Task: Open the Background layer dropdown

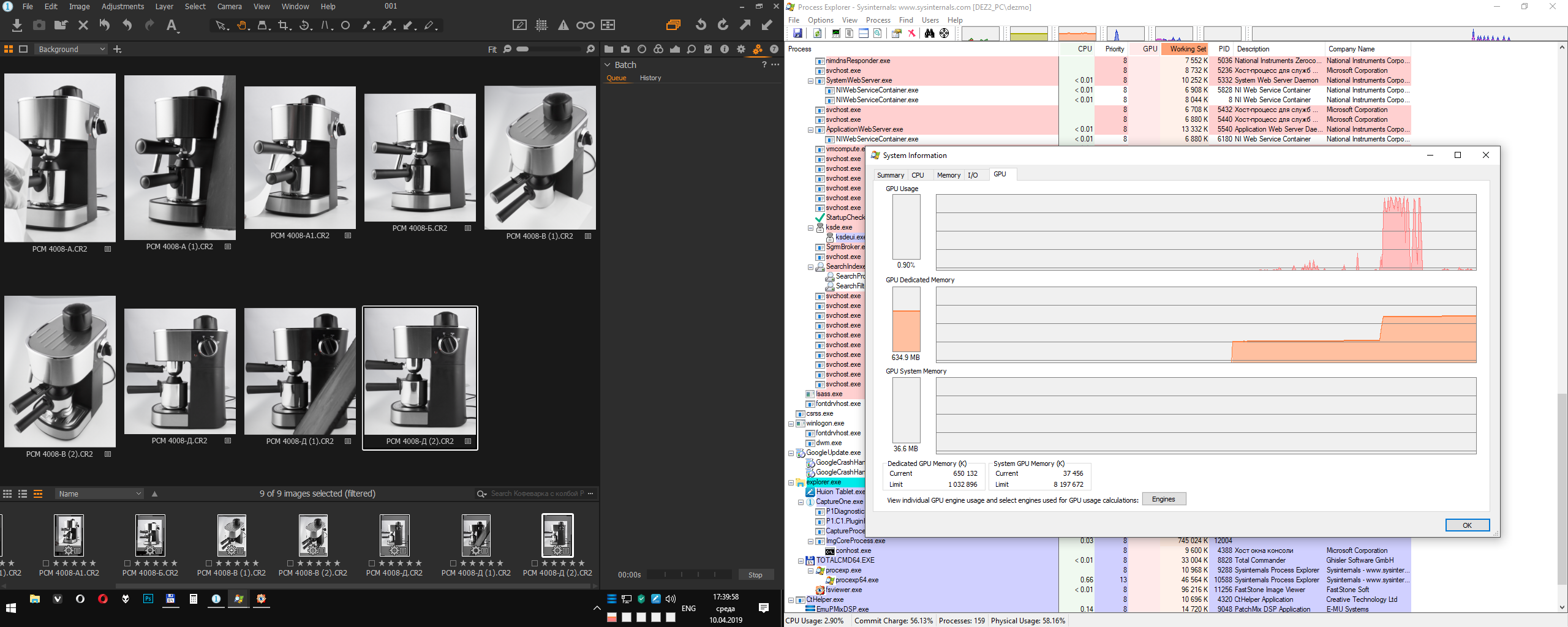Action: (x=71, y=49)
